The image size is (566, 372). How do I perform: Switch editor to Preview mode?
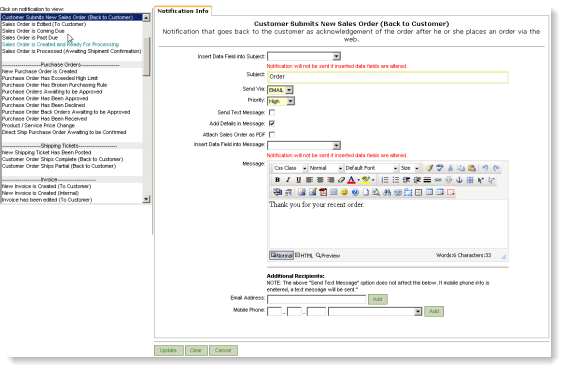coord(328,255)
